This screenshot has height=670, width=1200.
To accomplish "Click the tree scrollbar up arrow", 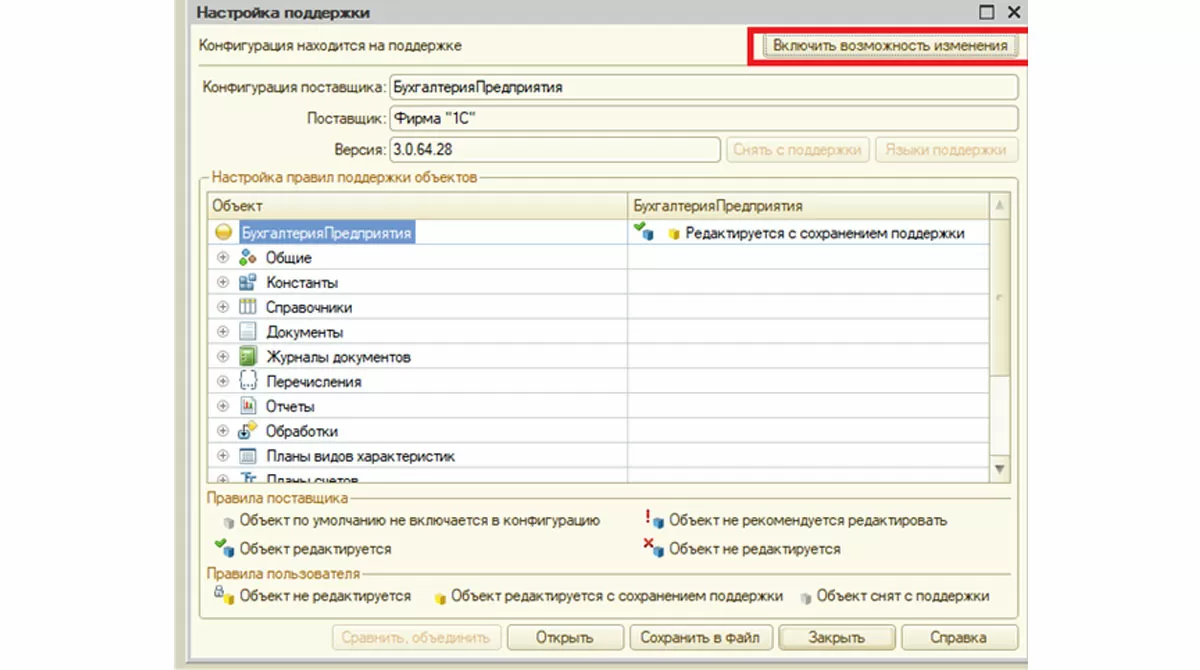I will click(x=1000, y=206).
